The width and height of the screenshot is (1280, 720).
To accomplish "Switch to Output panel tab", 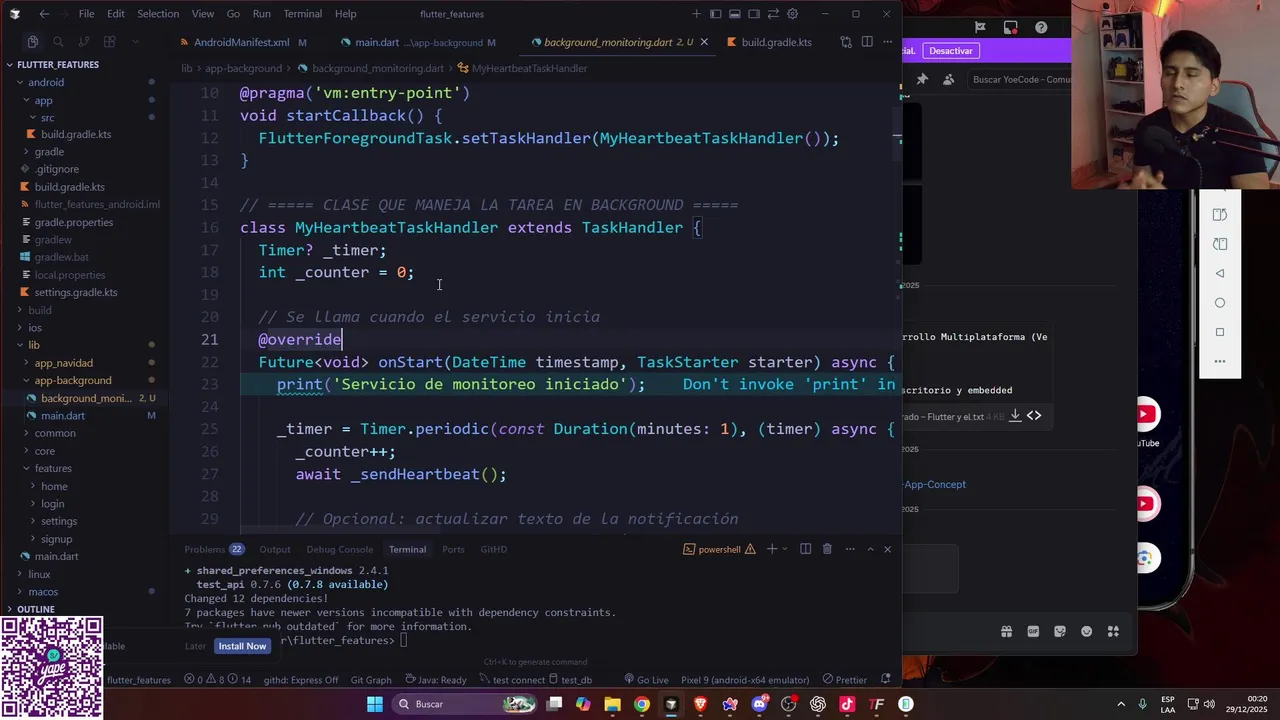I will (x=275, y=549).
